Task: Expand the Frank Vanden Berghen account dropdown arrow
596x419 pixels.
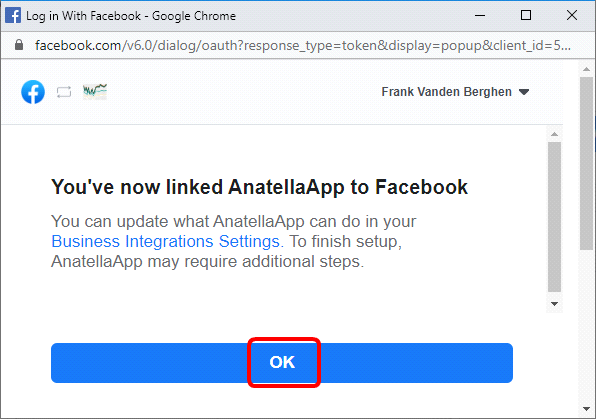Action: pos(524,92)
